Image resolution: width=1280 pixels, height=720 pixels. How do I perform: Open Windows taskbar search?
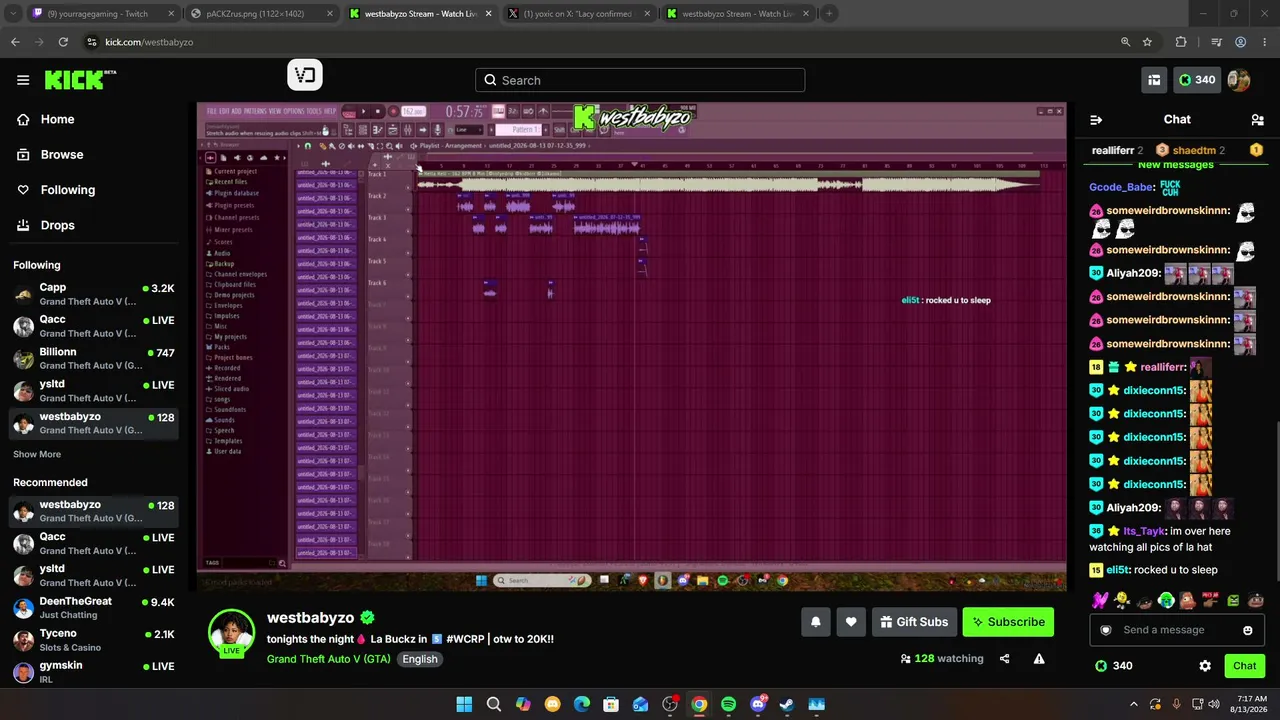click(494, 704)
